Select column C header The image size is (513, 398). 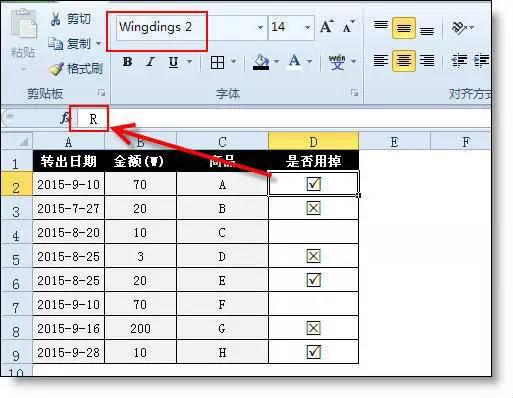tap(222, 142)
